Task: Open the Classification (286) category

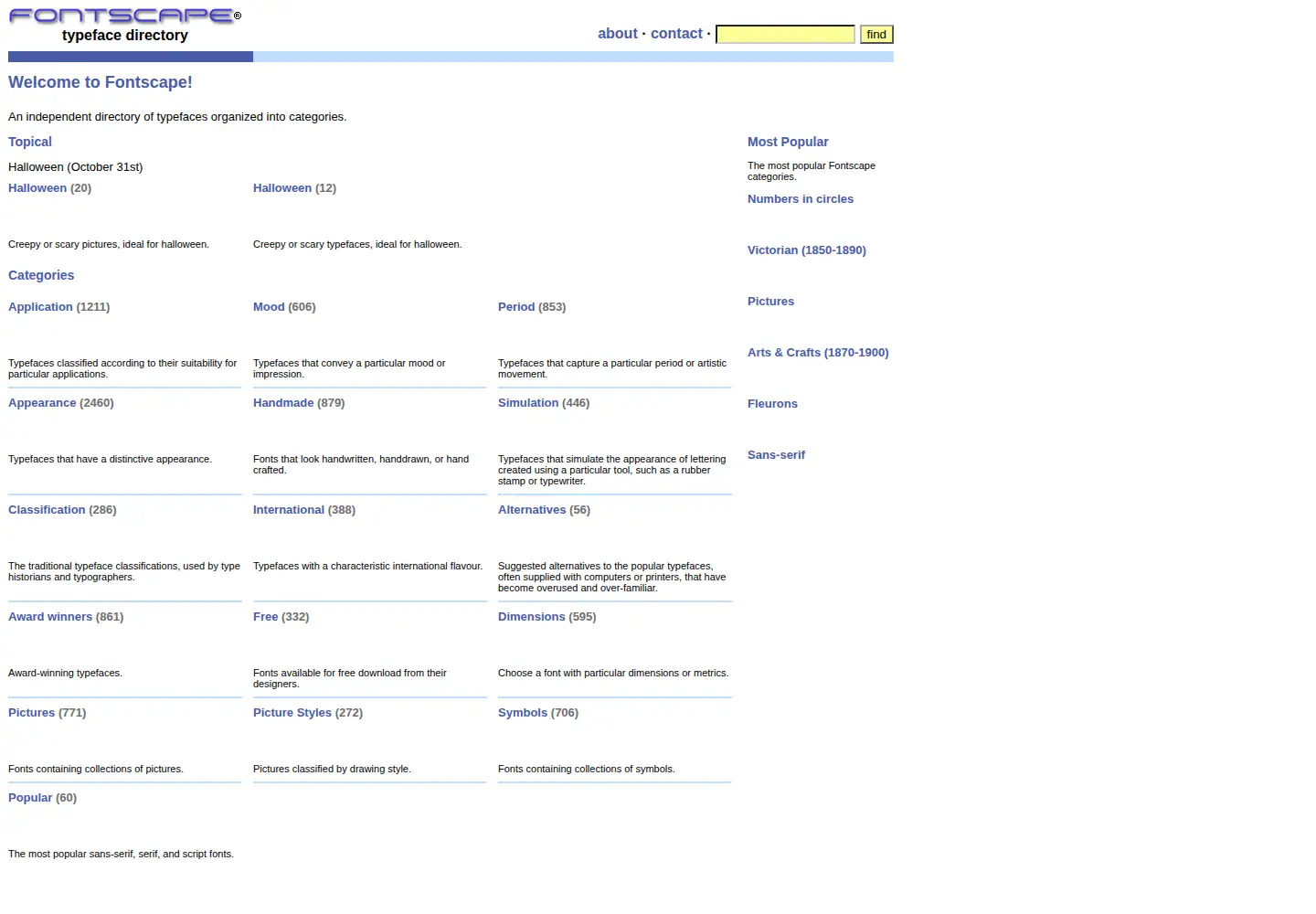Action: point(62,510)
